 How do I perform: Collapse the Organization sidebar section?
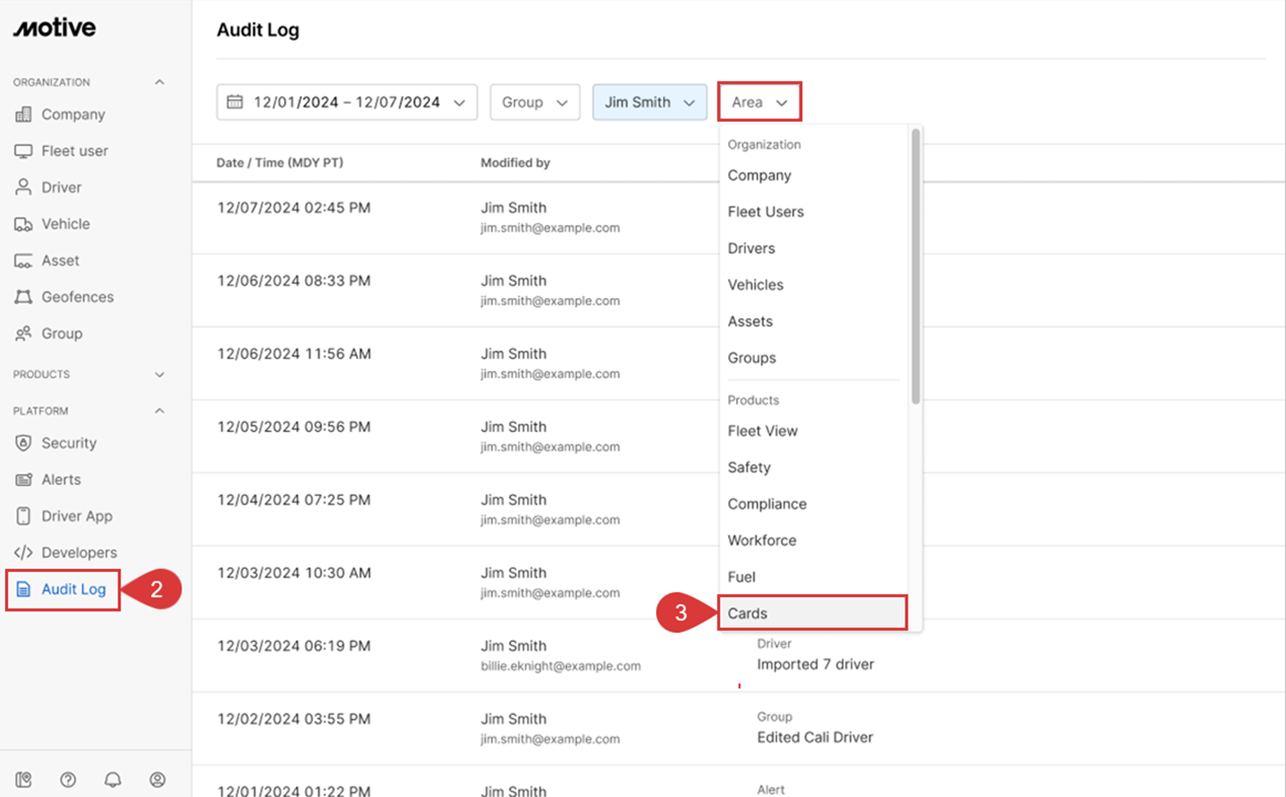coord(159,82)
